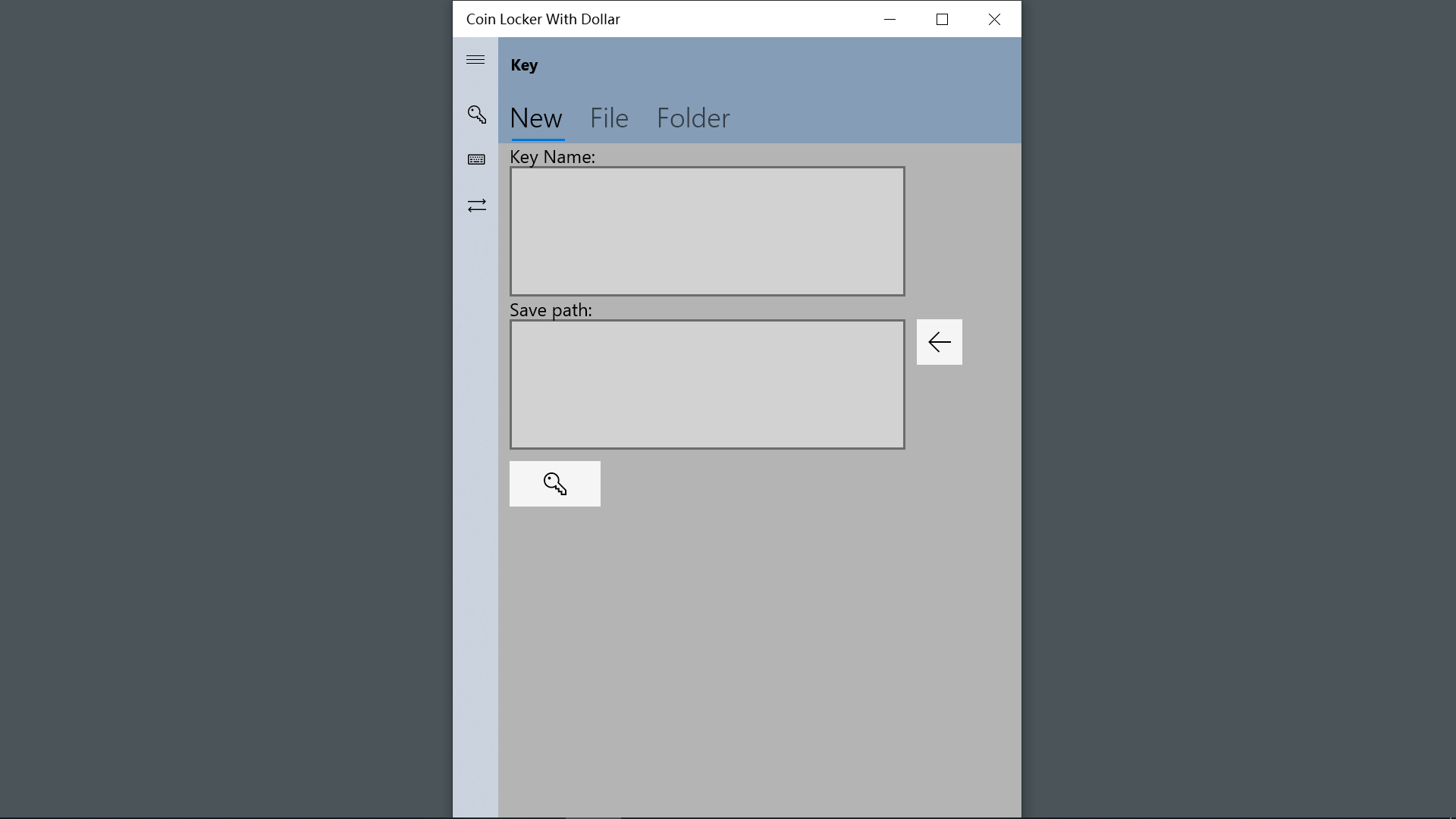The height and width of the screenshot is (819, 1456).
Task: Switch to the Folder tab
Action: click(692, 118)
